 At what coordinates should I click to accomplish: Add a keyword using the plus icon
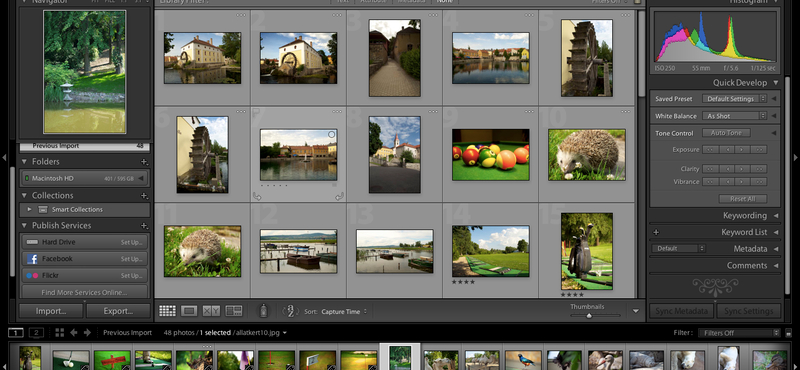coord(656,232)
